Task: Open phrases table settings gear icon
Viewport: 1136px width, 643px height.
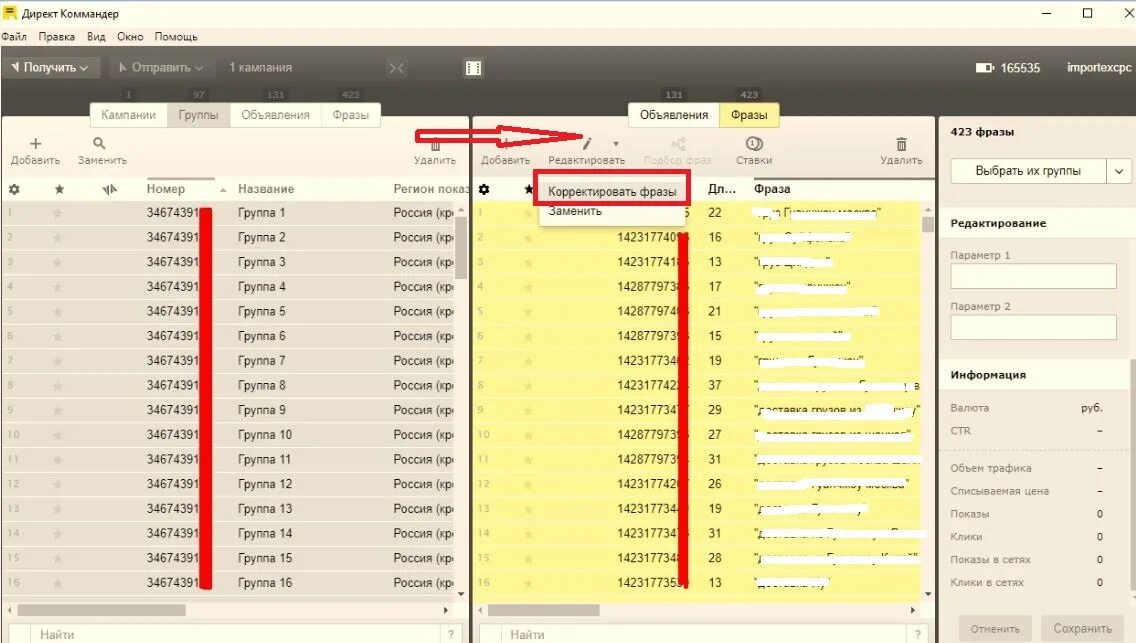Action: tap(484, 189)
